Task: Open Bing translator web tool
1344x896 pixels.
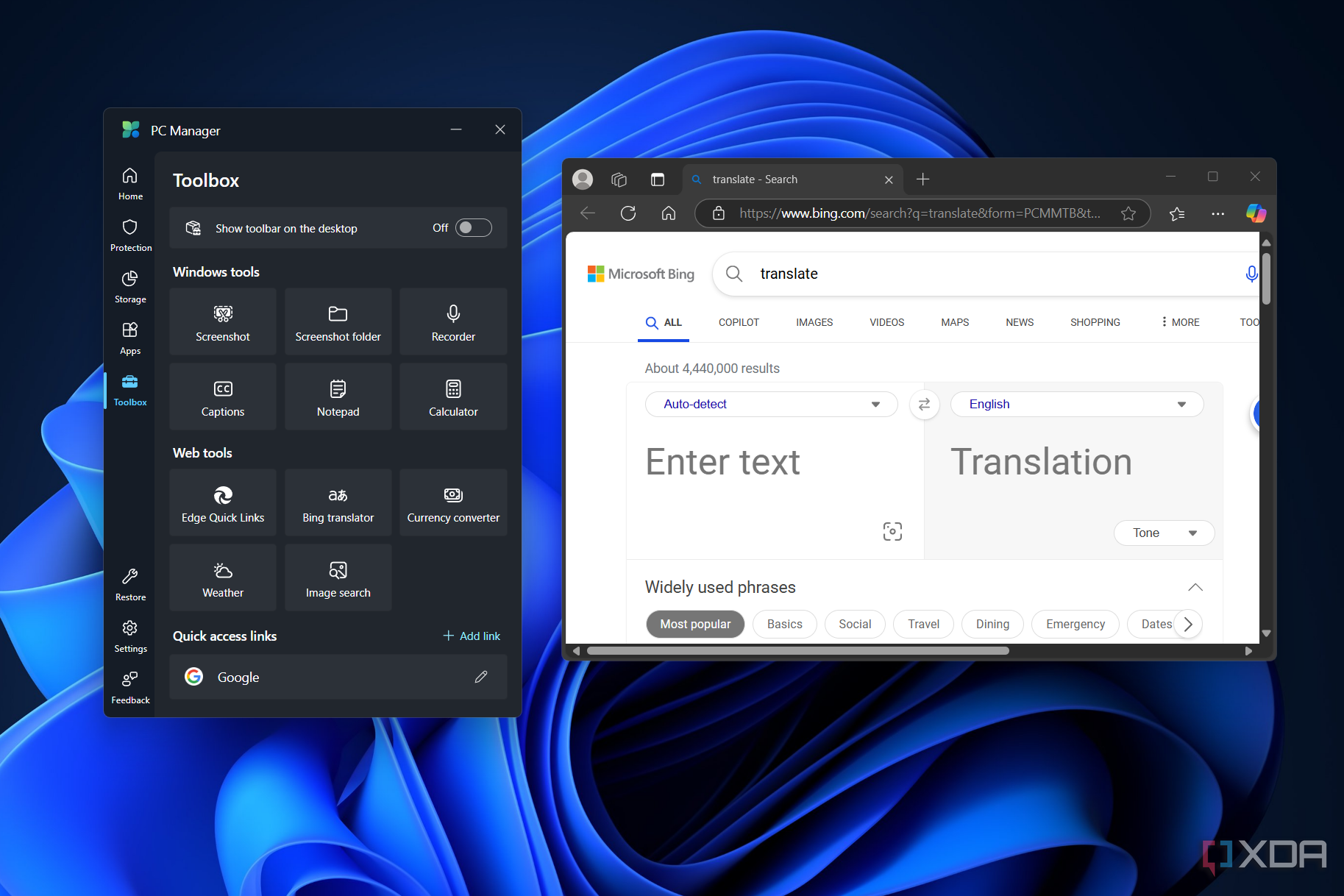Action: (338, 503)
